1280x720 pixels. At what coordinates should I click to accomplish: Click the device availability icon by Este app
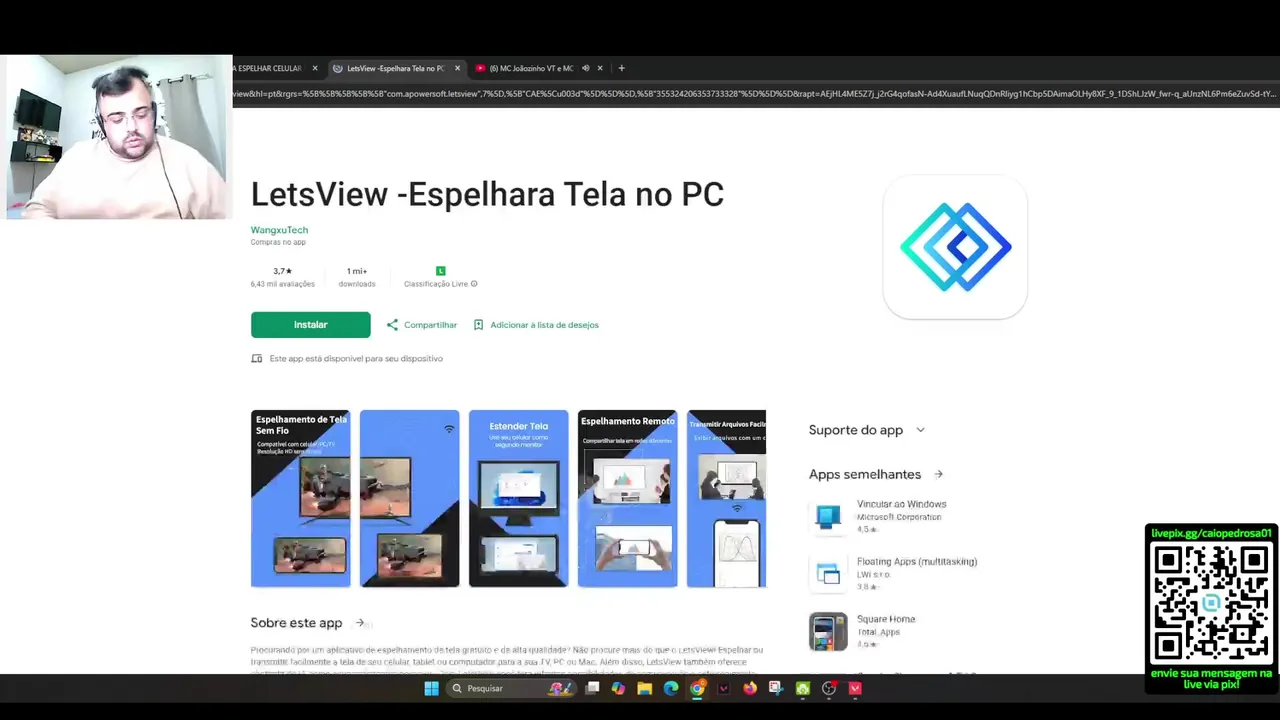(x=257, y=358)
